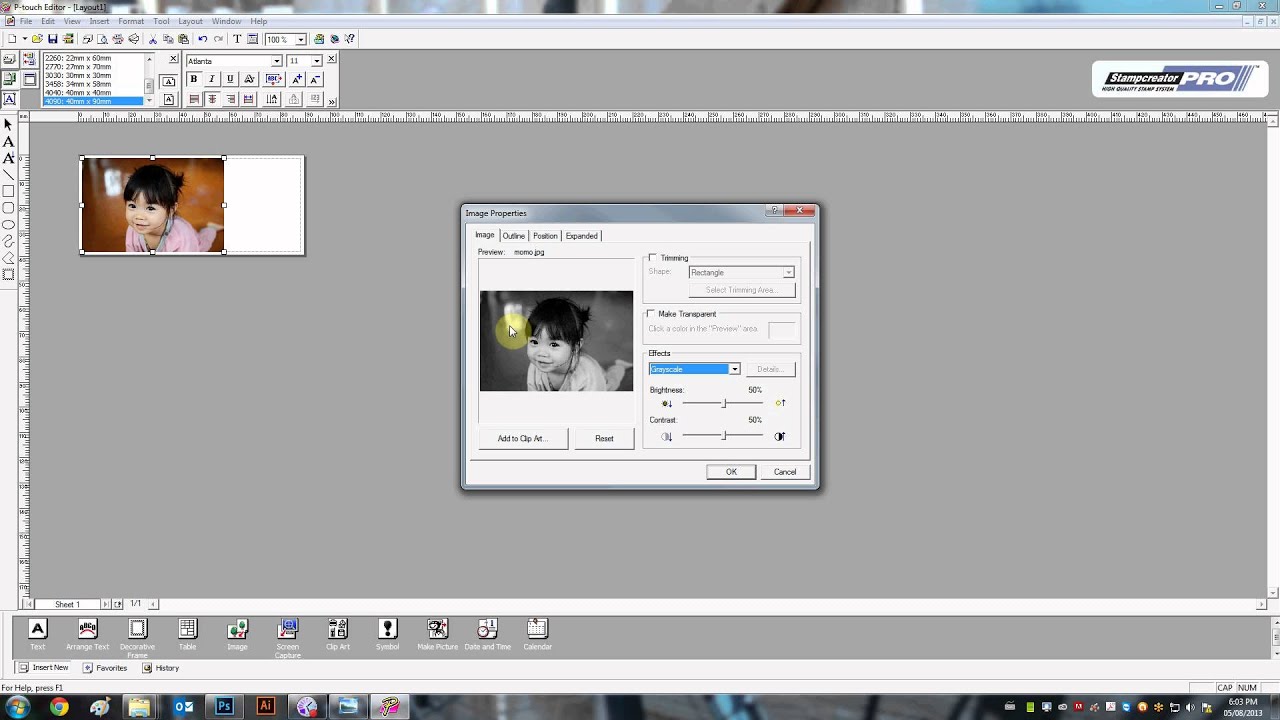Open Illustrator from taskbar
The height and width of the screenshot is (720, 1280).
(265, 707)
